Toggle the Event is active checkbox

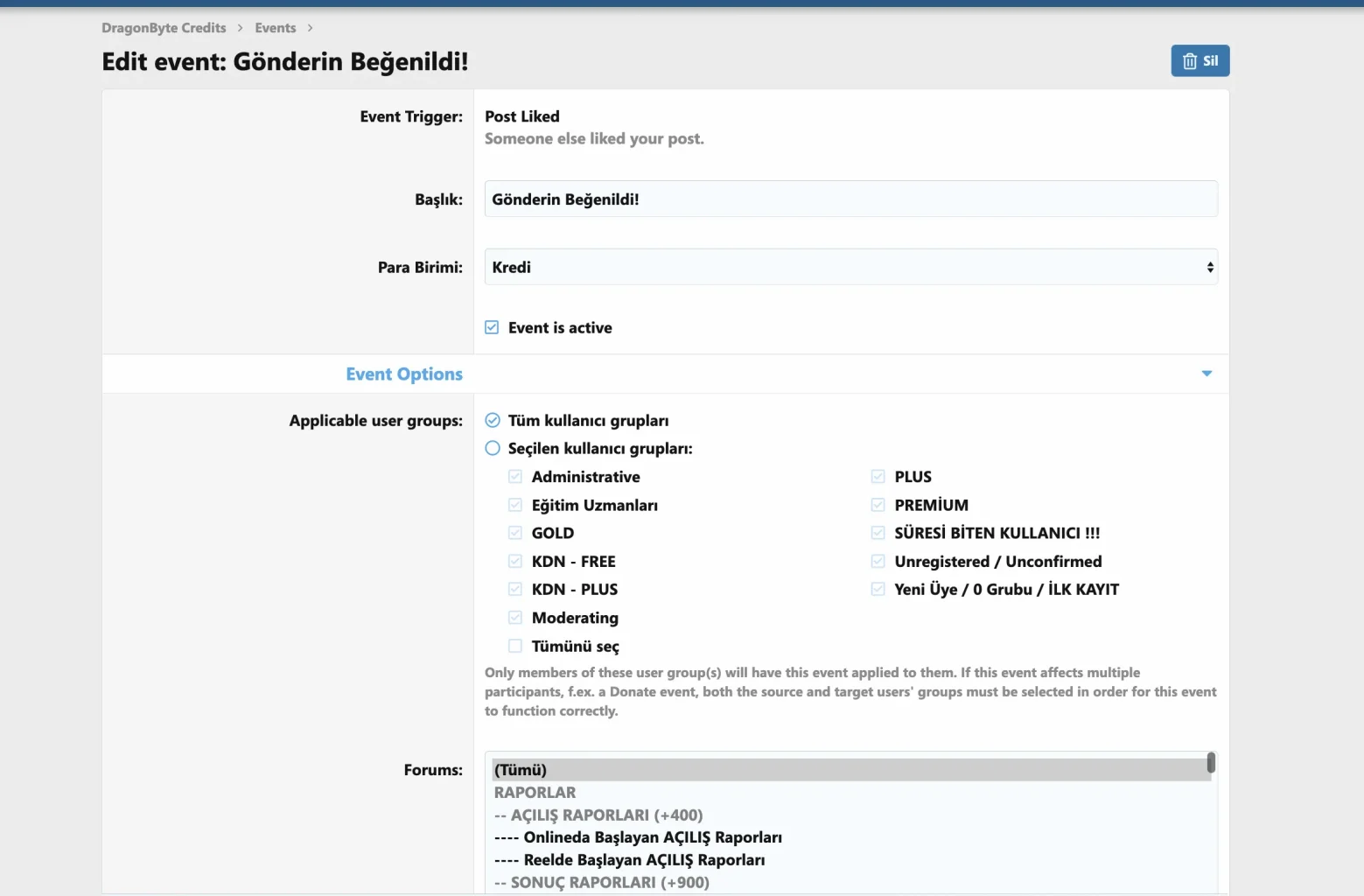tap(492, 327)
